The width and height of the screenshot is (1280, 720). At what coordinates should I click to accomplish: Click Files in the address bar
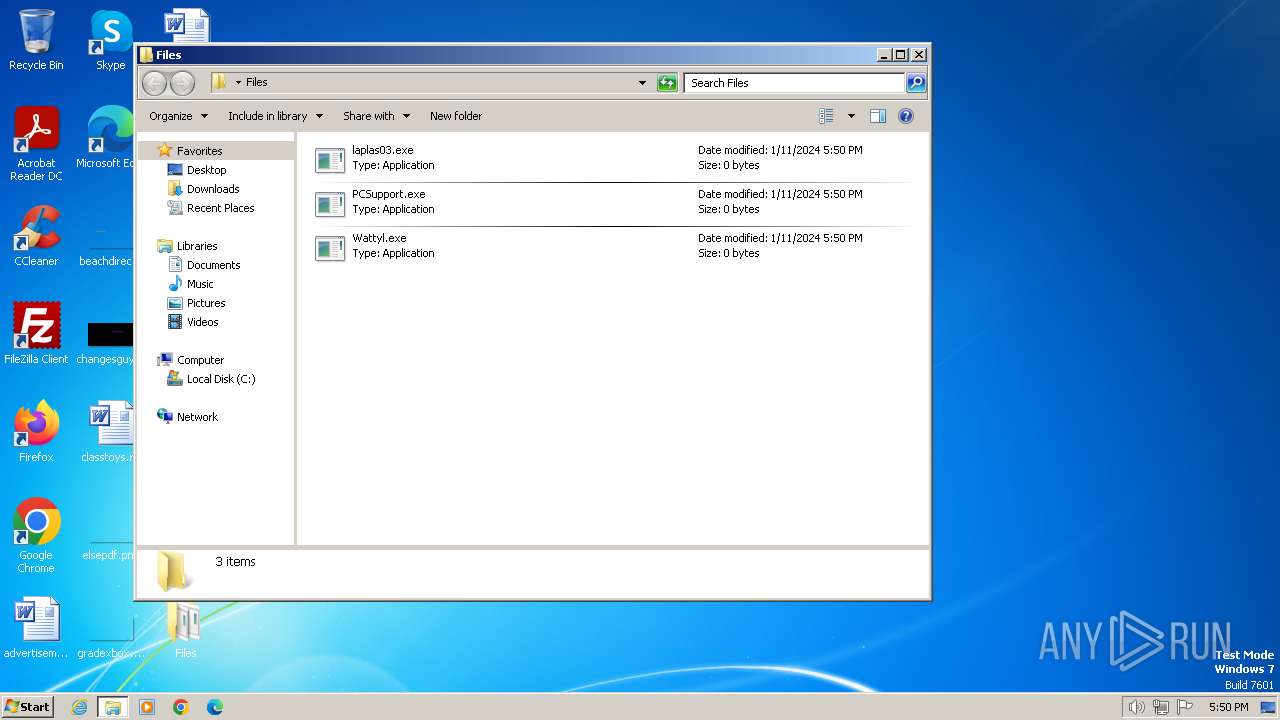(x=257, y=83)
